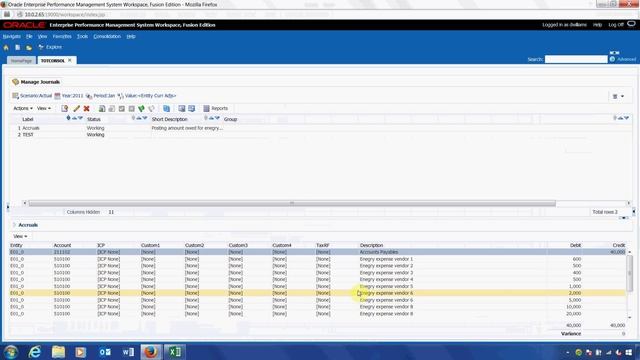Click the red X Delete journal icon
Screen dimensions: 640x360
click(87, 109)
